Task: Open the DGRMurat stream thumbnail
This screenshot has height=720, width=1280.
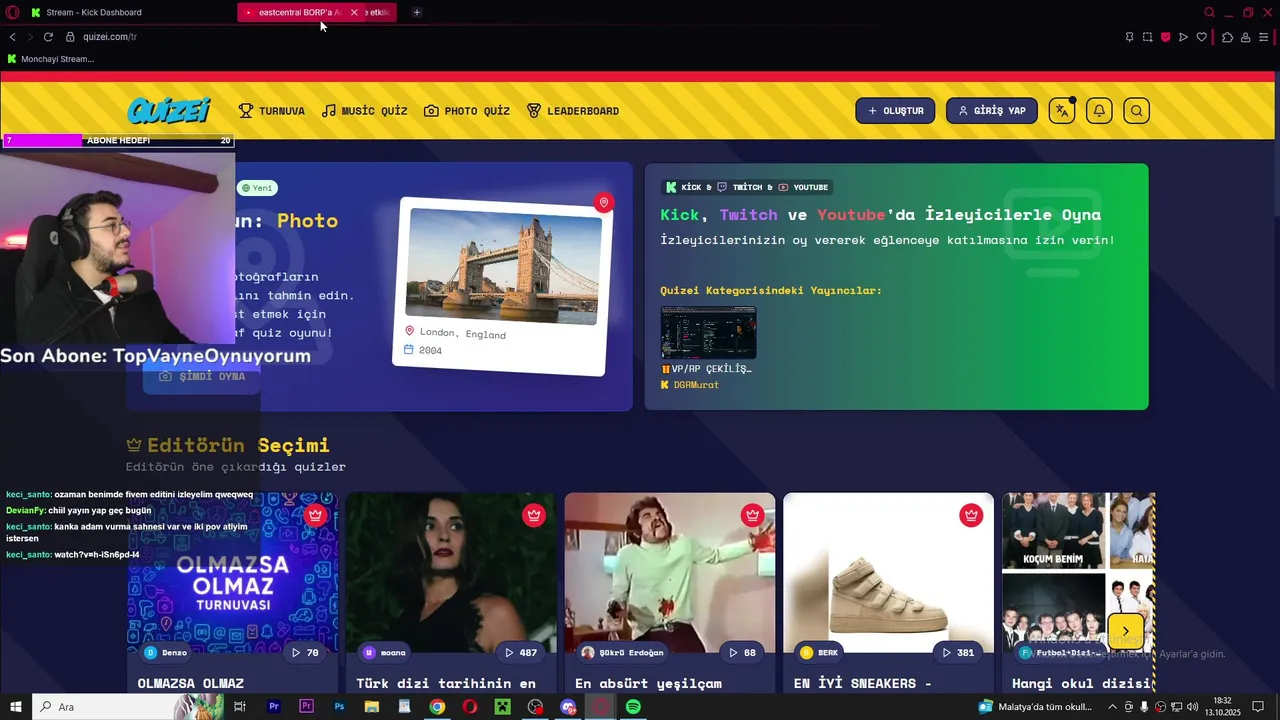Action: click(x=708, y=332)
